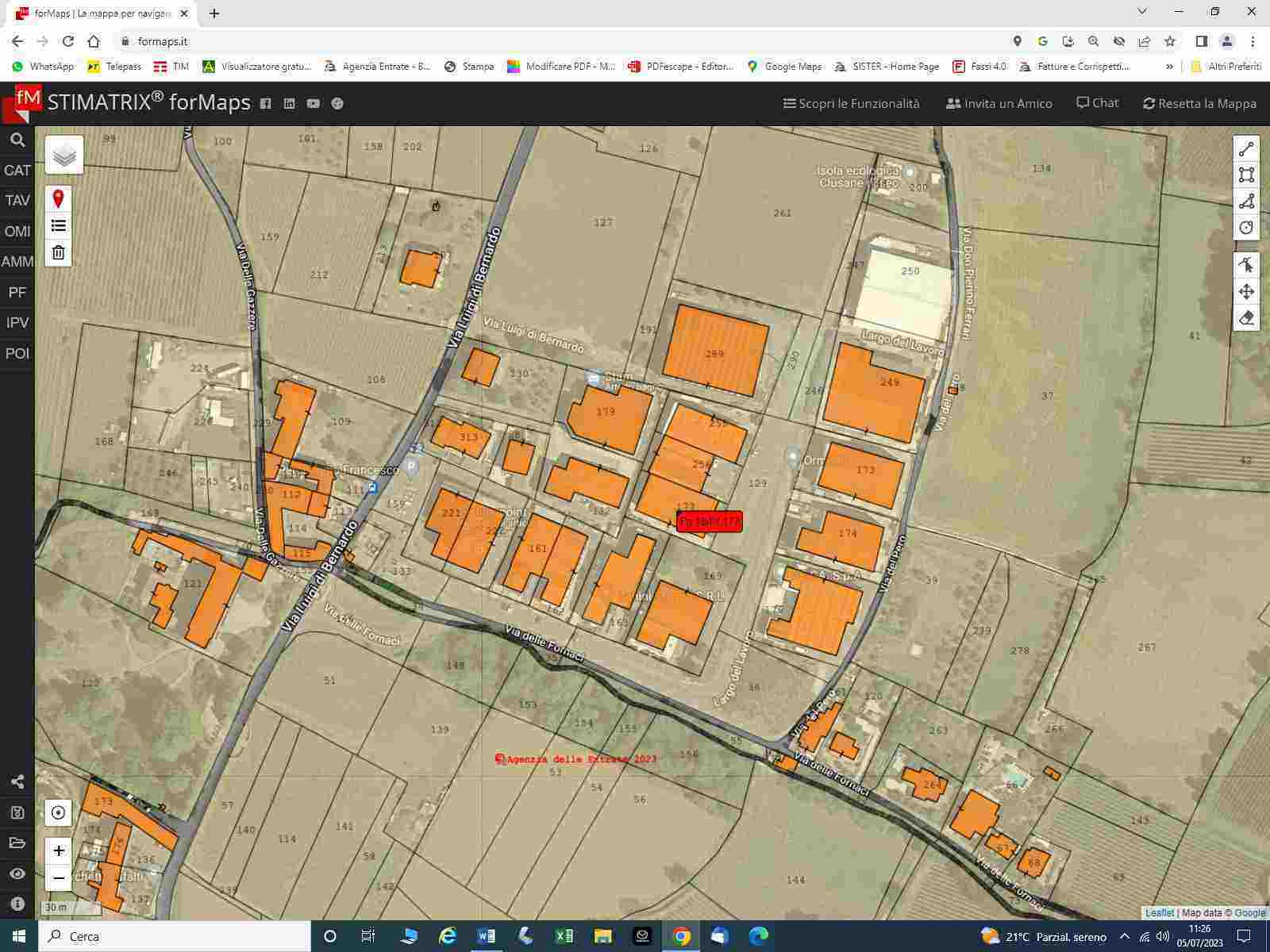Activate the move drawing tool
Screen dimensions: 1270x952
(x=1246, y=292)
